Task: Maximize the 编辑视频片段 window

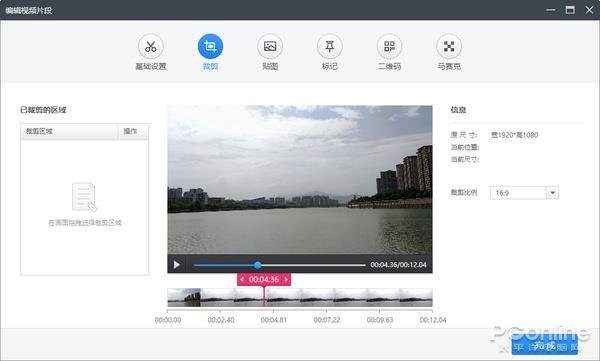Action: 570,10
